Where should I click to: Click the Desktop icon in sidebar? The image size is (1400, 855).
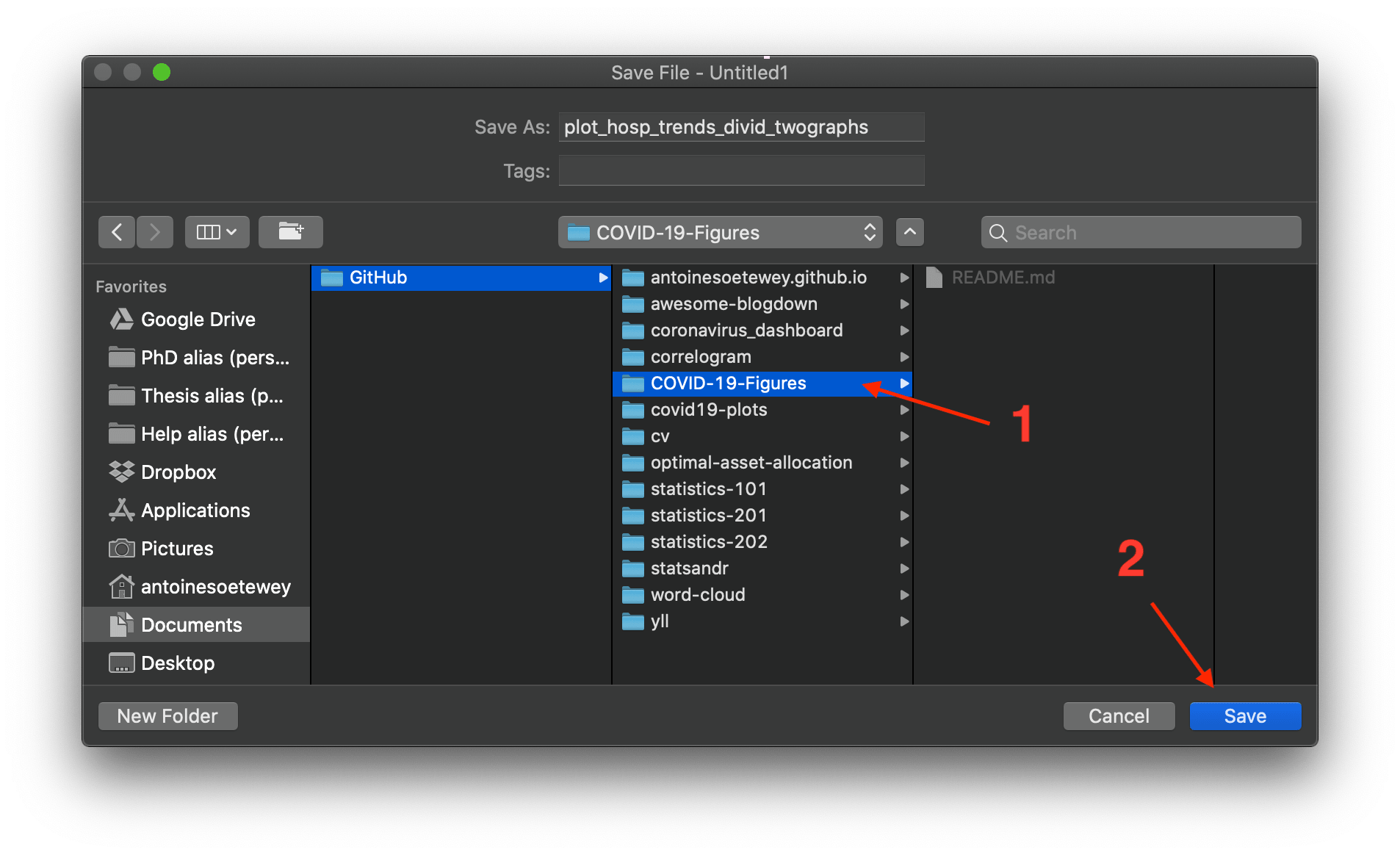tap(121, 663)
